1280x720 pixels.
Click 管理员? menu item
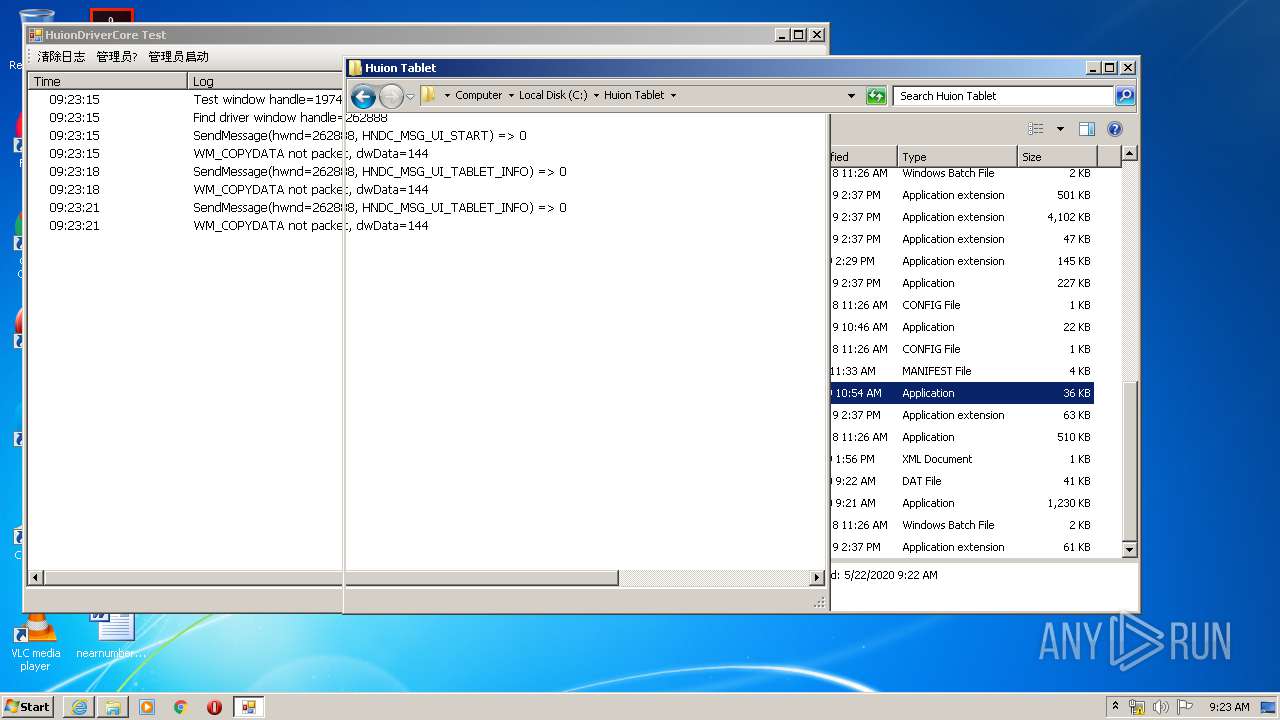(x=116, y=57)
